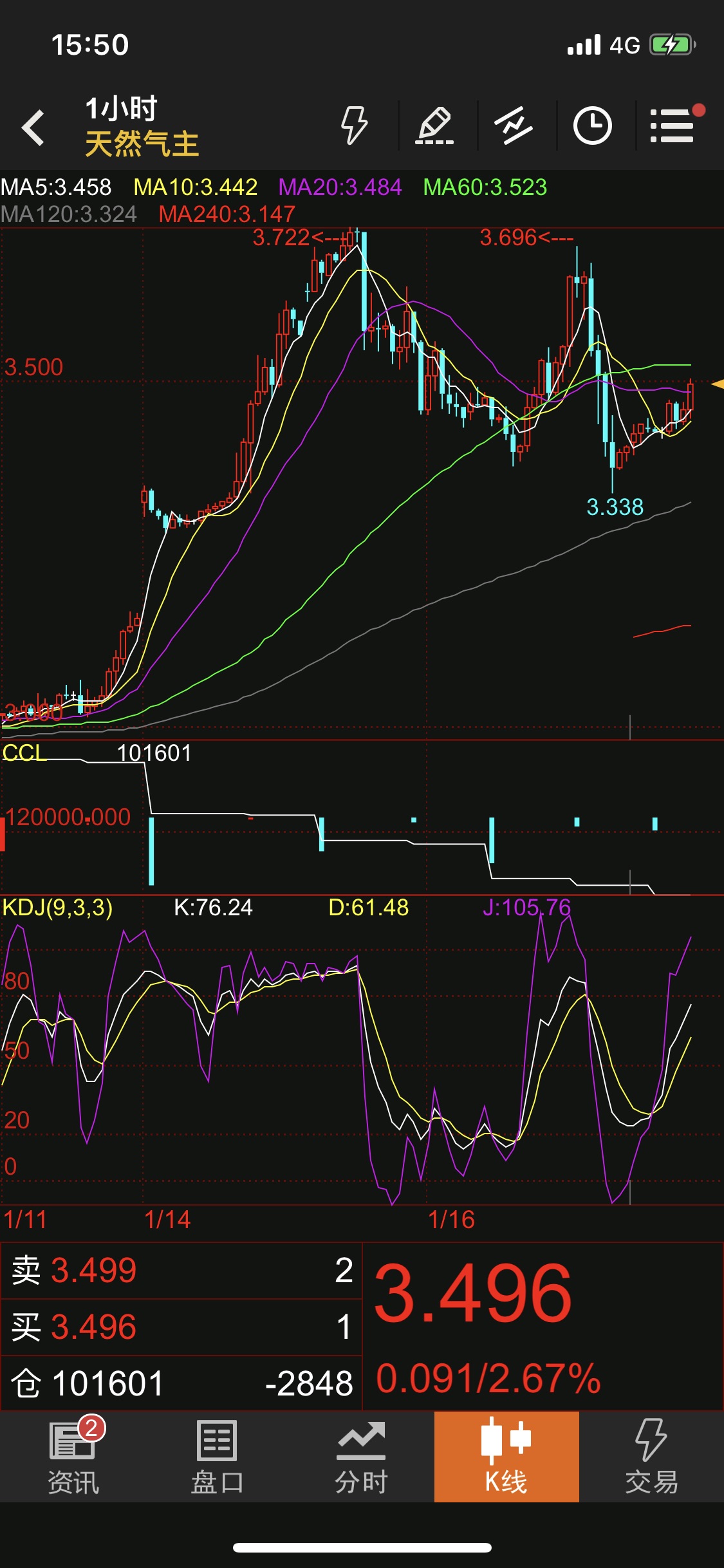The height and width of the screenshot is (1568, 724).
Task: Tap the 仓 101601 position row
Action: coord(181,1383)
